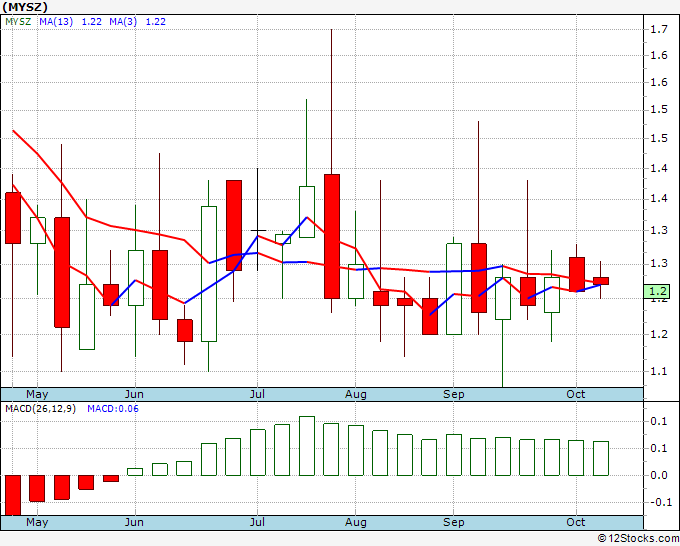Select the tallest red candlestick in late July

coord(331,236)
